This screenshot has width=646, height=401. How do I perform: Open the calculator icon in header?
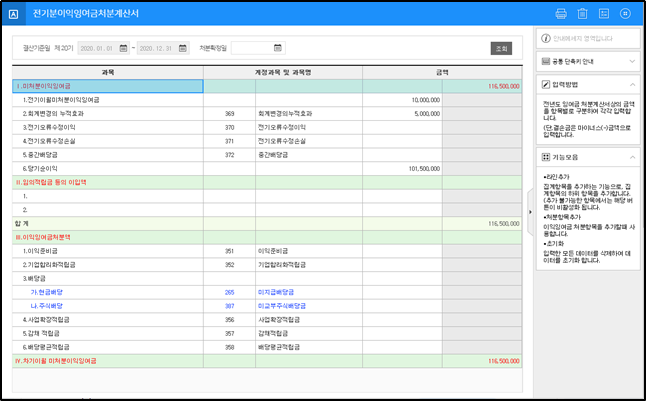tap(604, 14)
